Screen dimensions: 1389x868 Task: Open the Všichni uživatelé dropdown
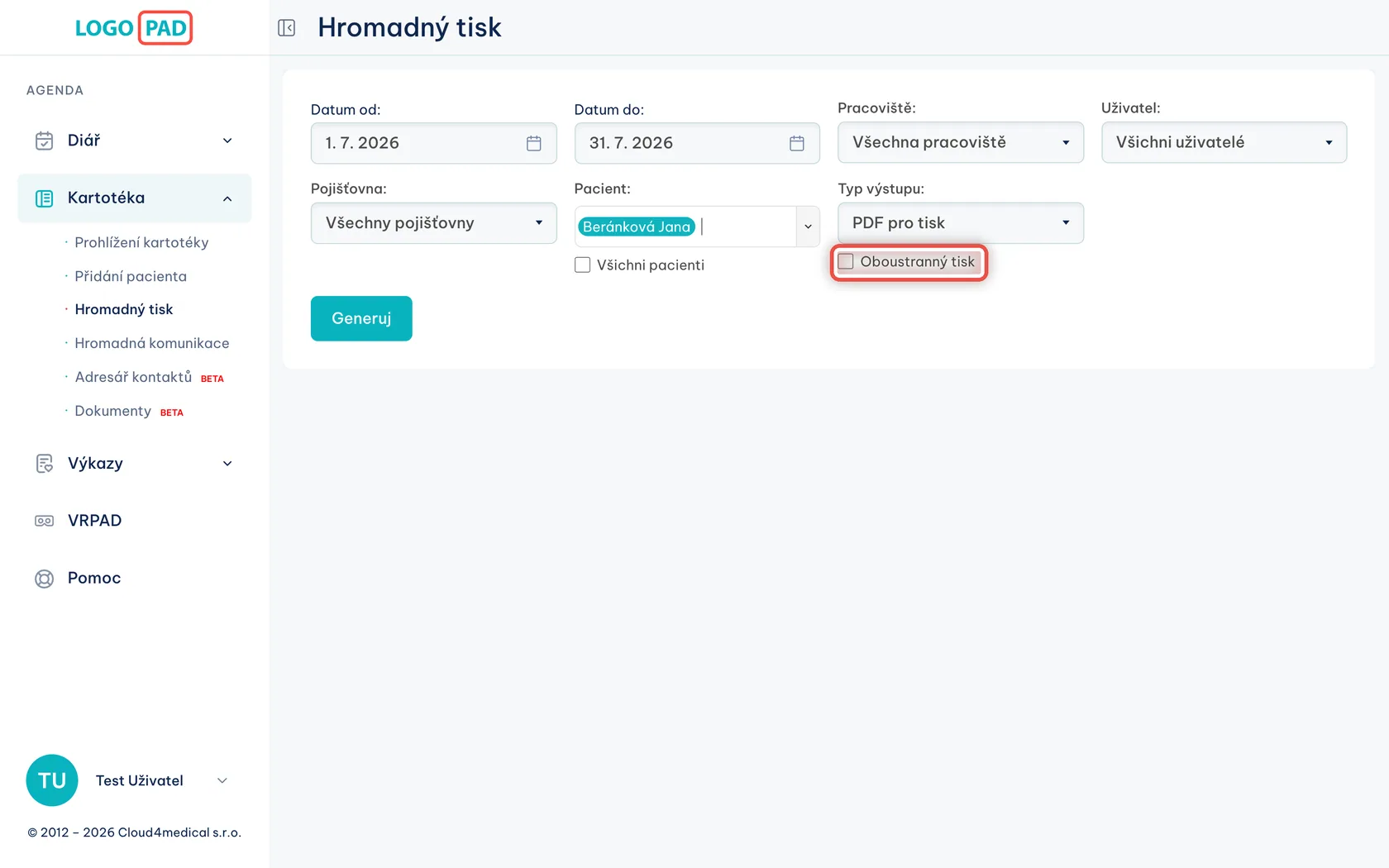pos(1224,142)
